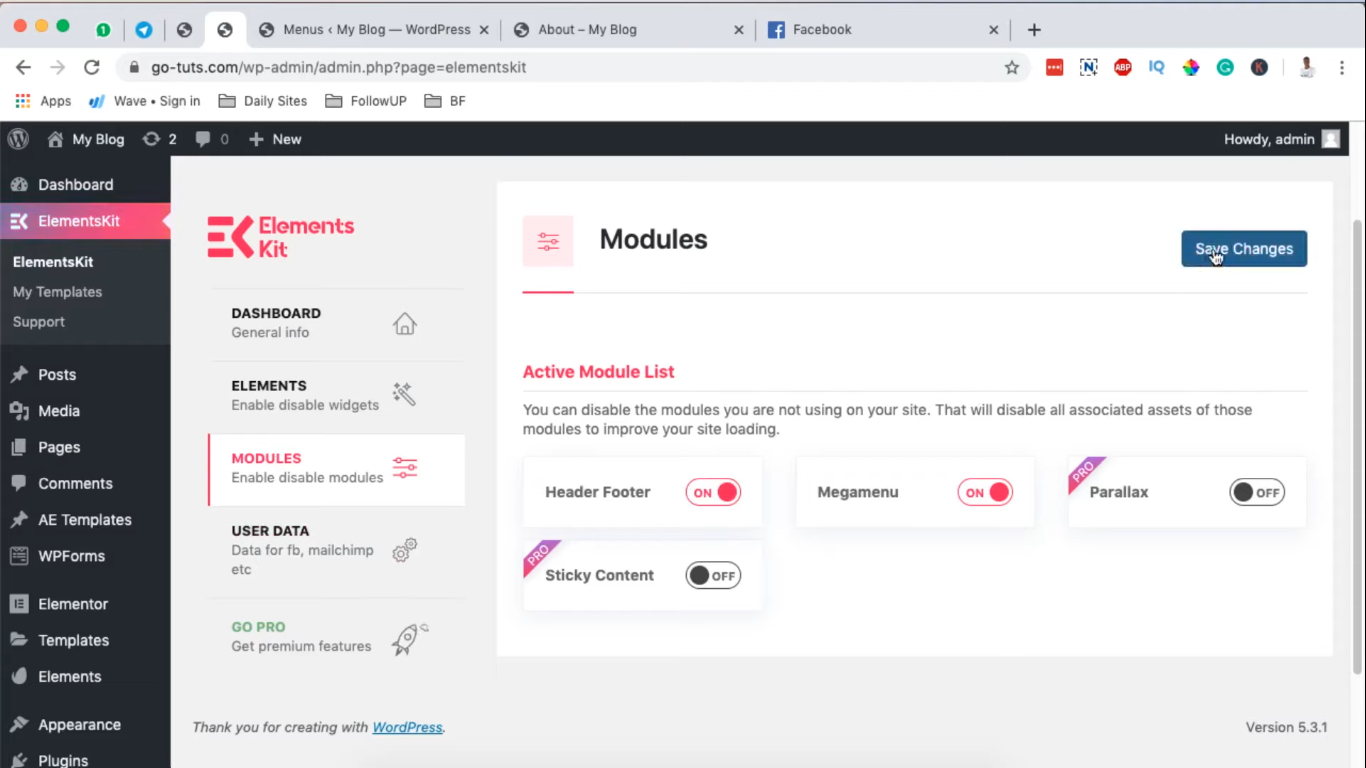Open the Apps bookmarks shortcut
The image size is (1366, 768).
[43, 101]
